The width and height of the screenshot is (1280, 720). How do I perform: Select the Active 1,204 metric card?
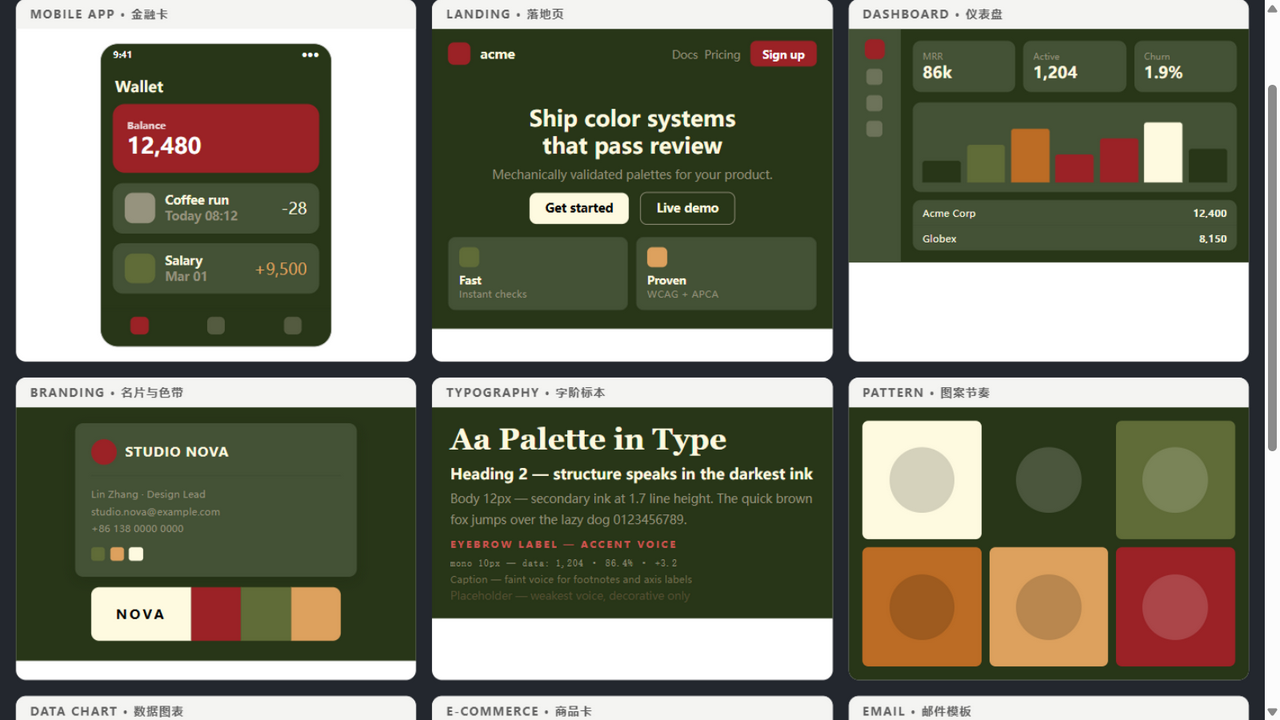pyautogui.click(x=1075, y=66)
